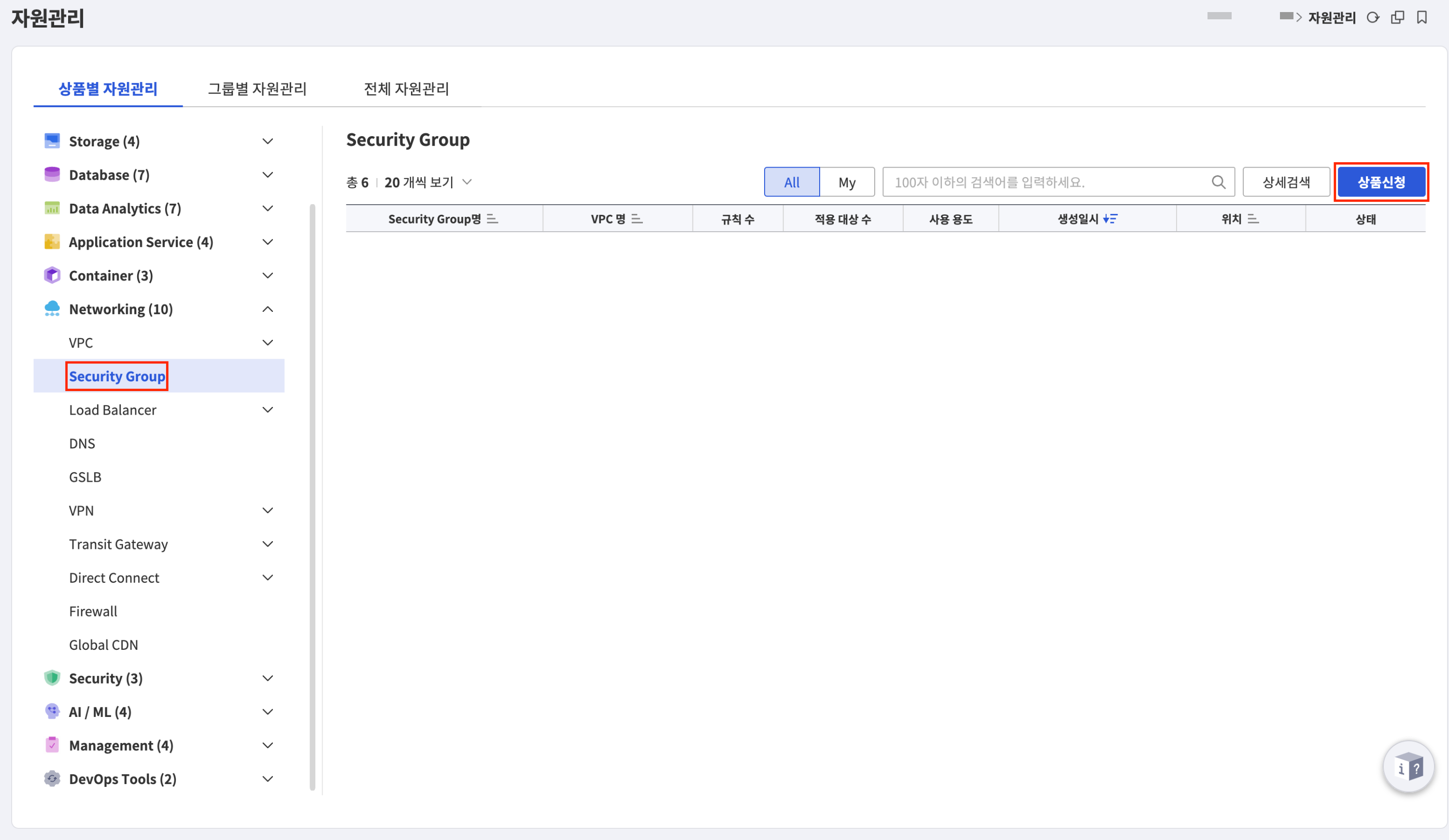The height and width of the screenshot is (840, 1449).
Task: Click the Security shield icon
Action: (x=52, y=678)
